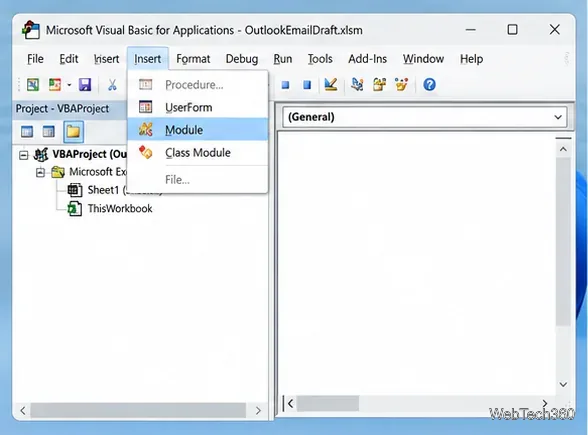The image size is (588, 435).
Task: Click inside the empty code editor area
Action: pyautogui.click(x=416, y=262)
